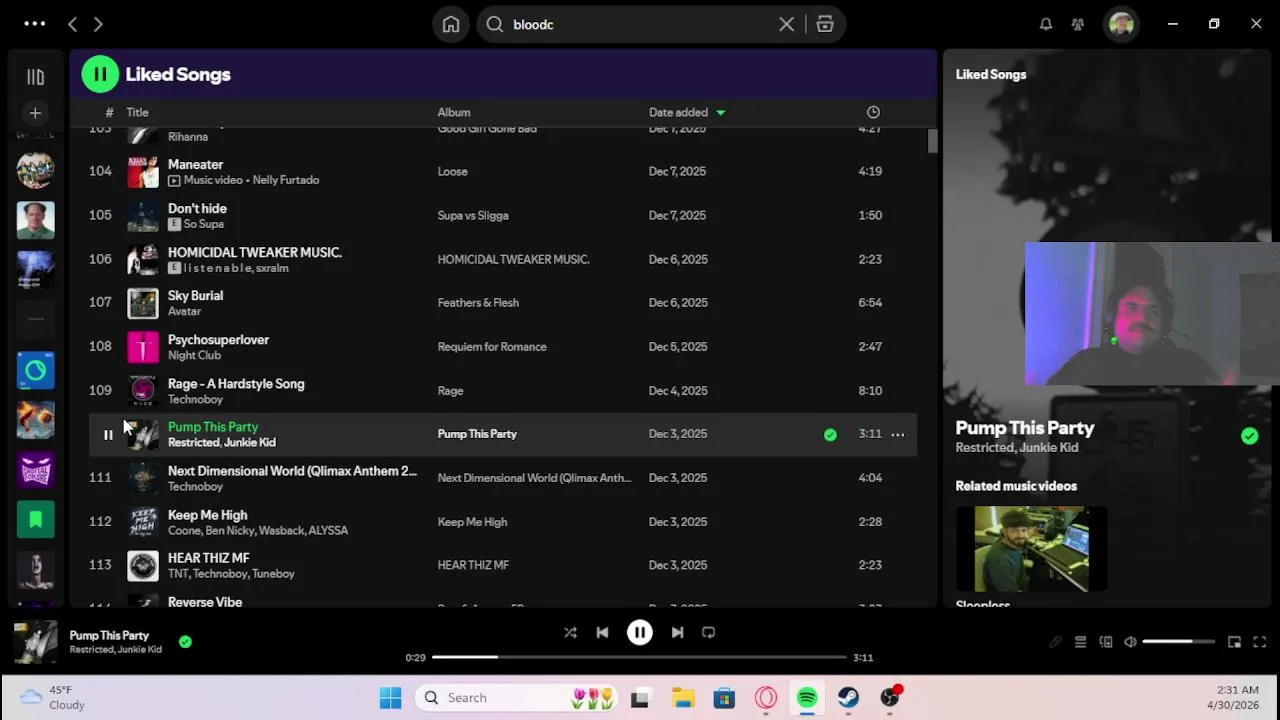Sort by Title column

click(137, 112)
